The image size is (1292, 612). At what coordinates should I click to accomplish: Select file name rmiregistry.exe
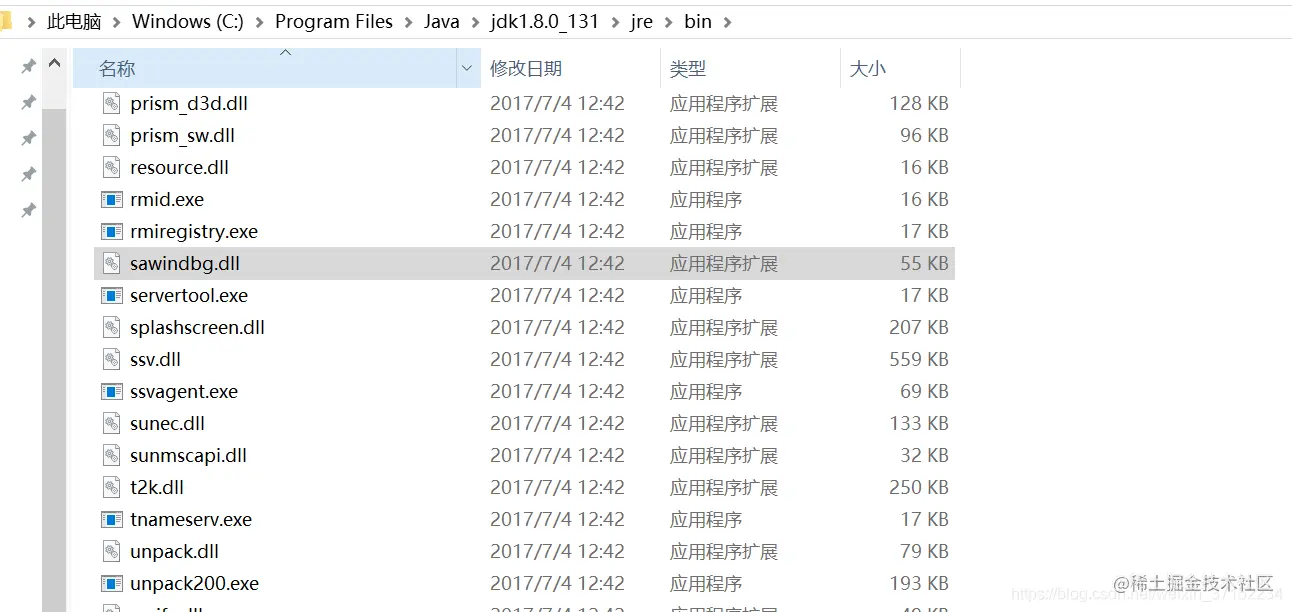194,231
